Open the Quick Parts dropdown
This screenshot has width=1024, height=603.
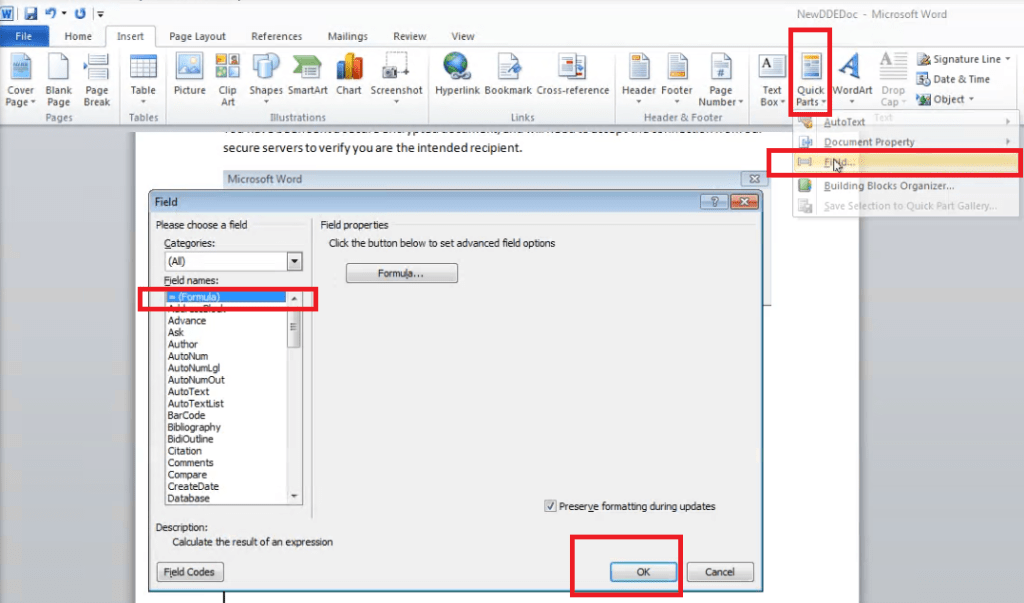810,78
